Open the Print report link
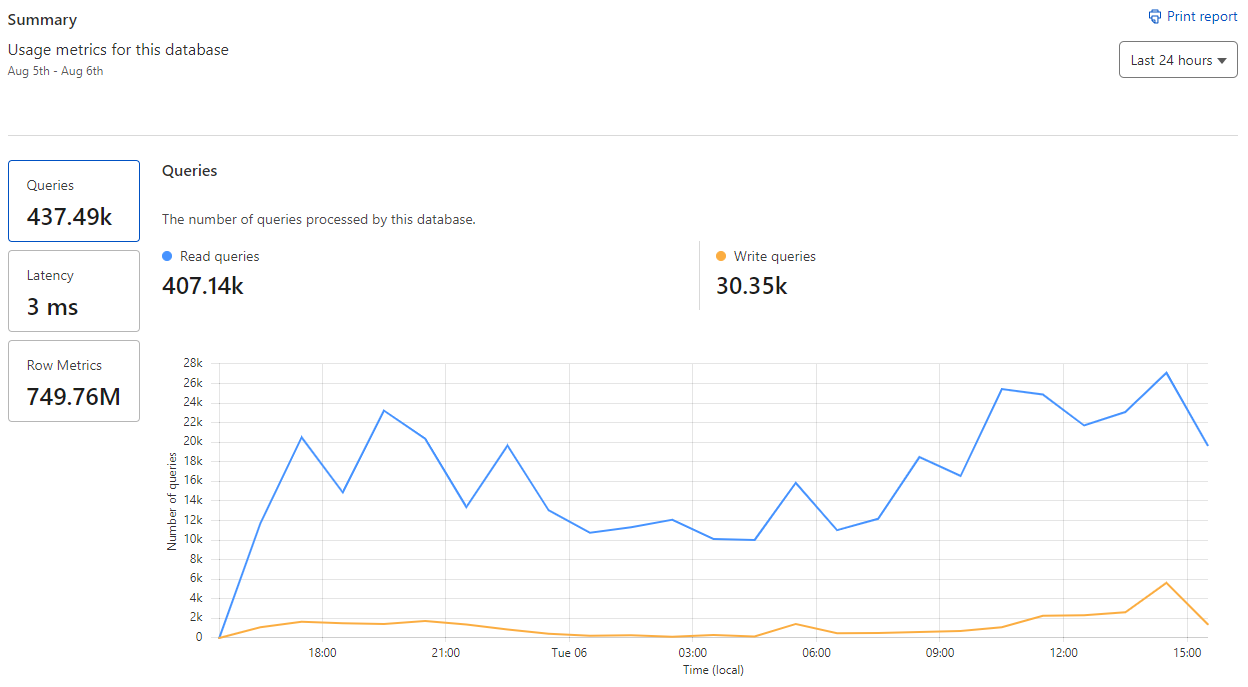 1202,17
